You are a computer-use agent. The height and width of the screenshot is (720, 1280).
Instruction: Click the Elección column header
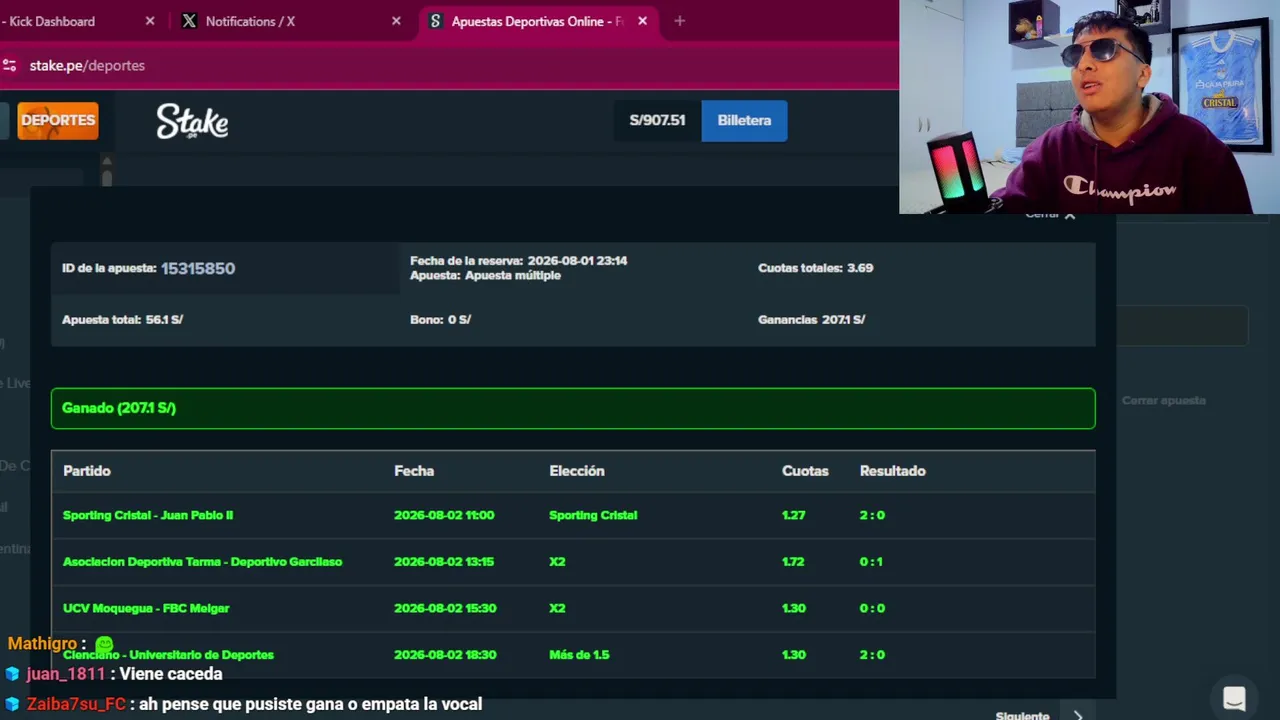tap(577, 471)
